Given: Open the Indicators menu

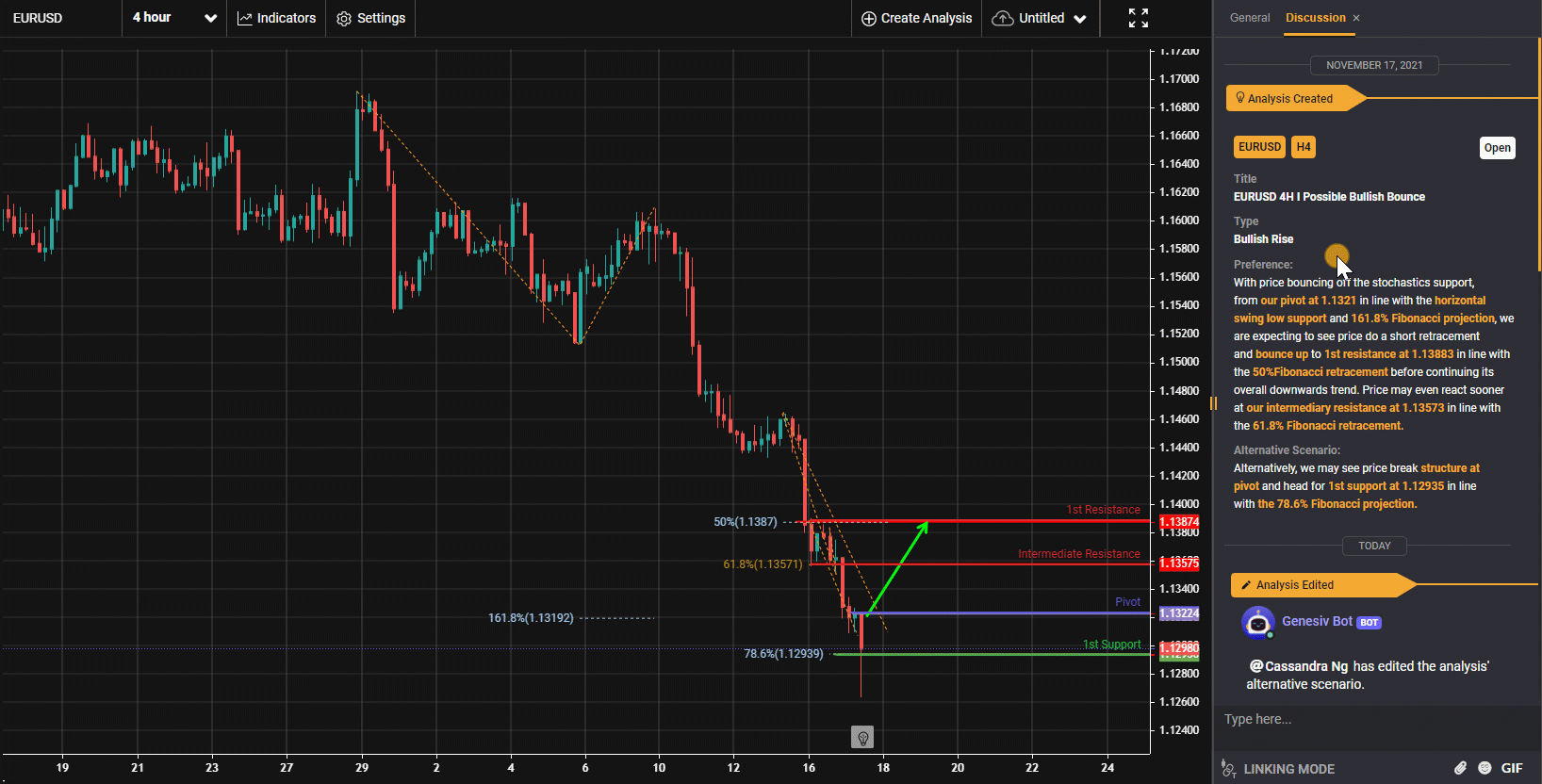Looking at the screenshot, I should (276, 18).
